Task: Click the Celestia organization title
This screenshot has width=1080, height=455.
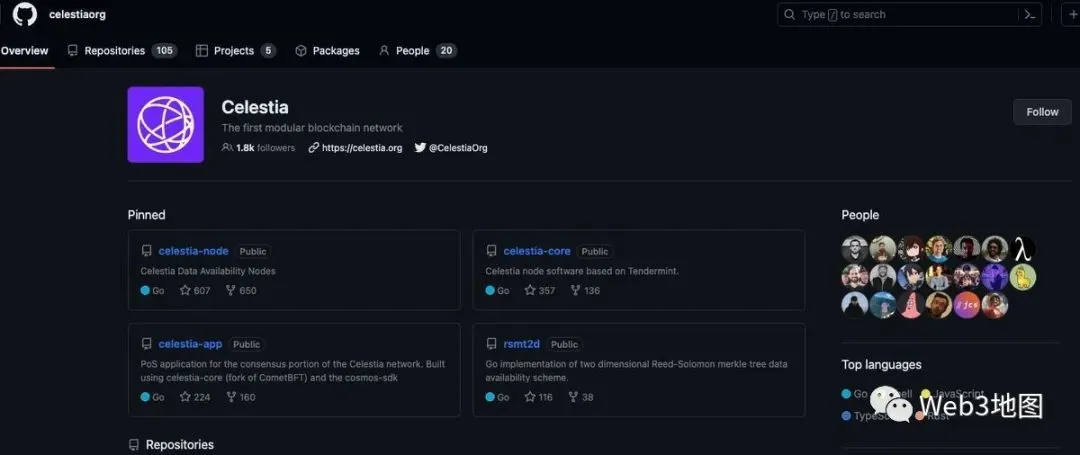Action: click(255, 107)
